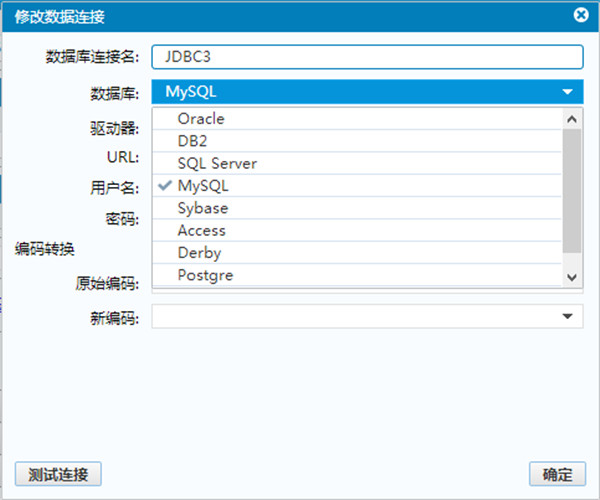
Task: Click the 数据库连接名 input field
Action: [x=366, y=57]
